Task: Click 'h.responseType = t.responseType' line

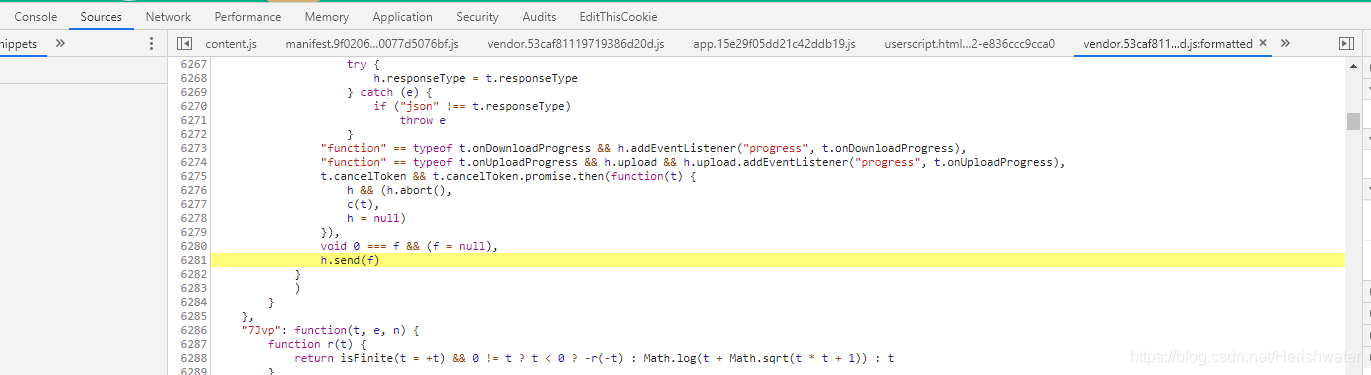Action: coord(475,78)
